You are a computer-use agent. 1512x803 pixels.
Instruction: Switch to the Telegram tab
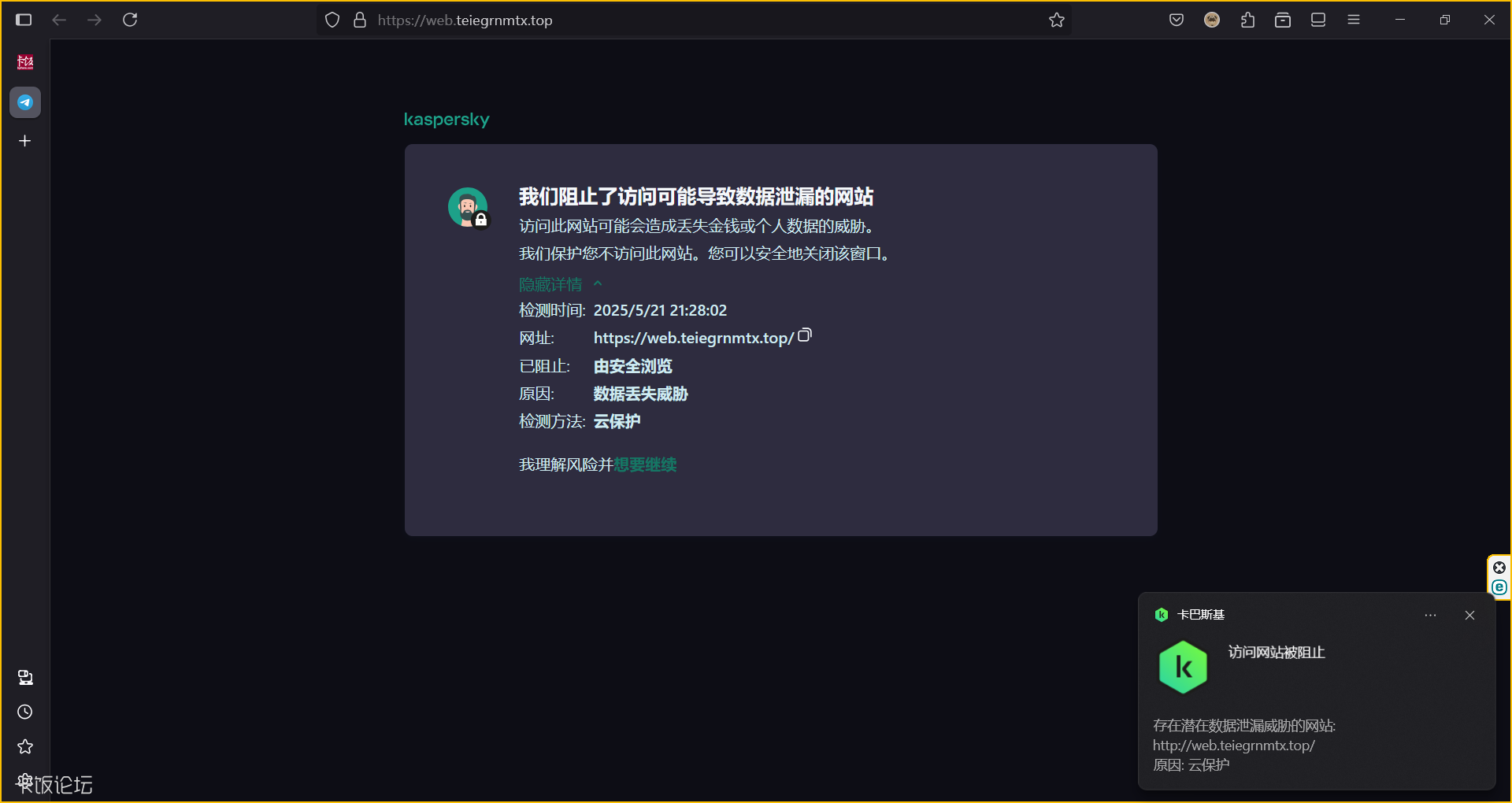click(x=25, y=102)
